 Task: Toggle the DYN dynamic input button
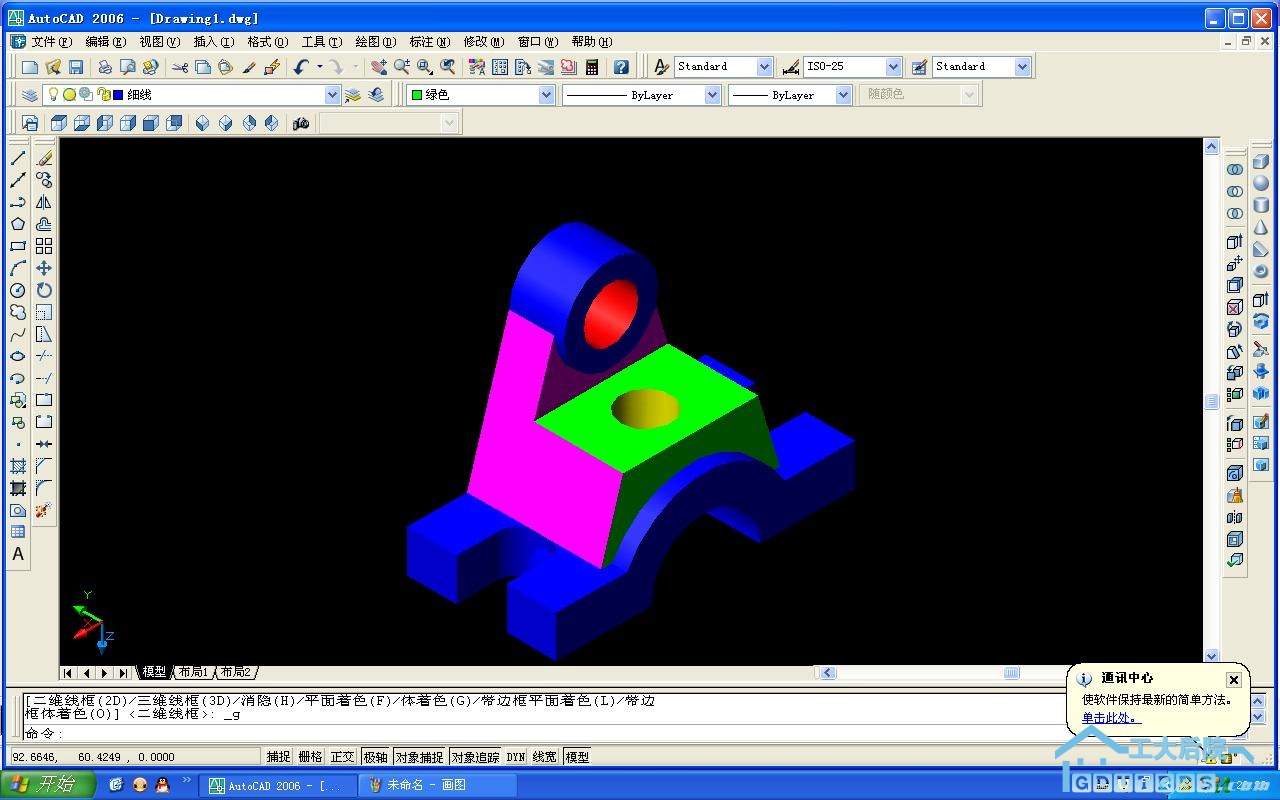point(515,757)
